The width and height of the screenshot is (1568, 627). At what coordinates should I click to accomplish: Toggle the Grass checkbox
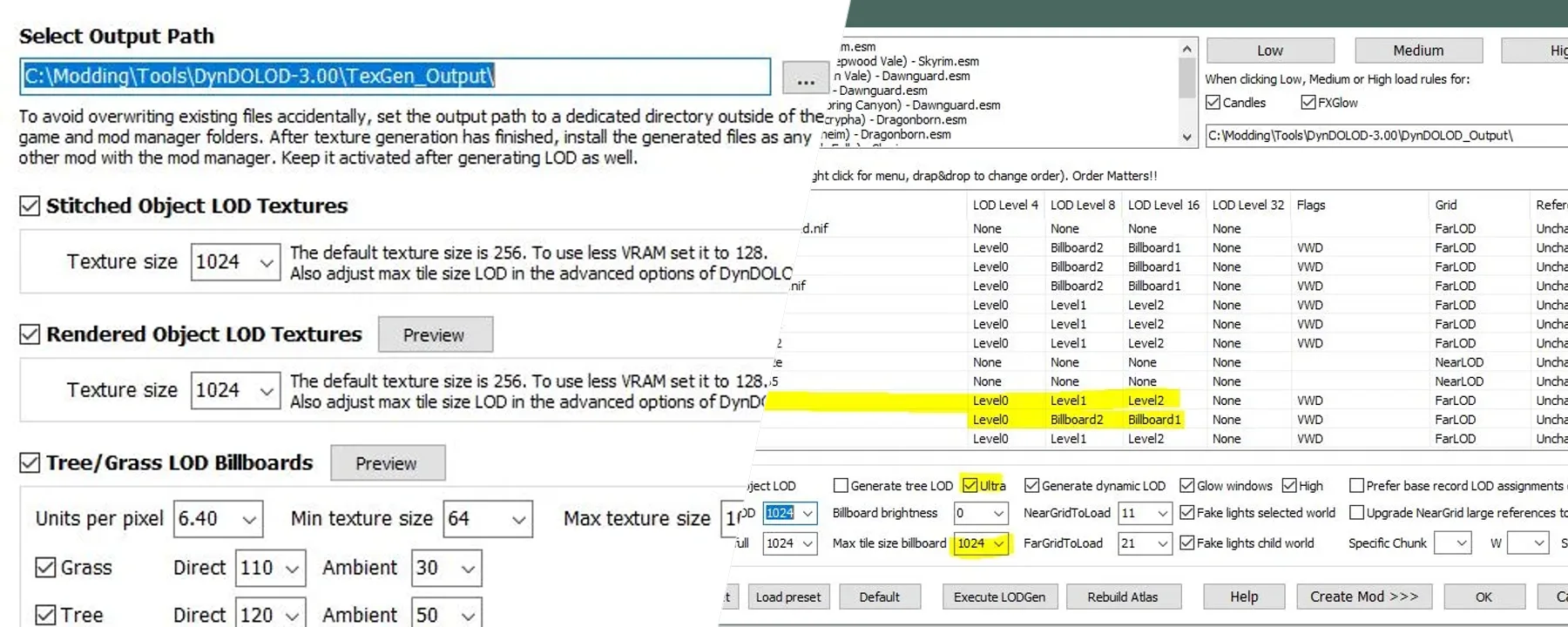[x=45, y=568]
